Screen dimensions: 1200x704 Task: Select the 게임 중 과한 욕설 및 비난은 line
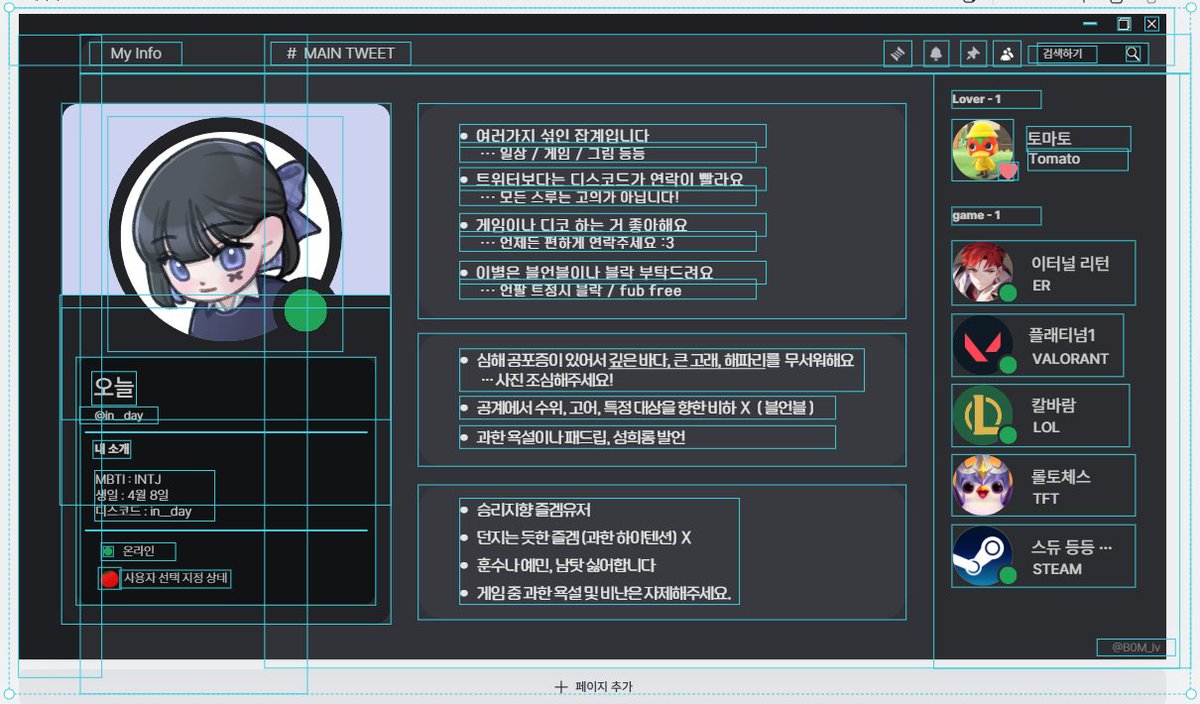[603, 594]
